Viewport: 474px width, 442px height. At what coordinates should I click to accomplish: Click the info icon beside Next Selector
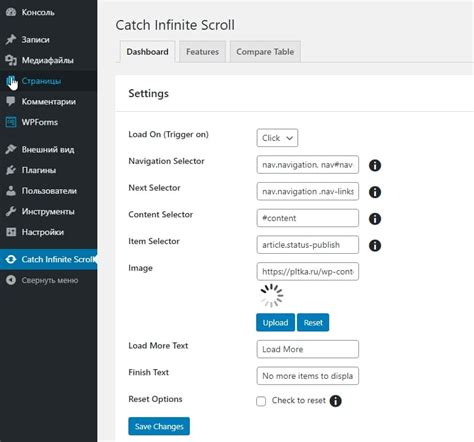[x=375, y=192]
